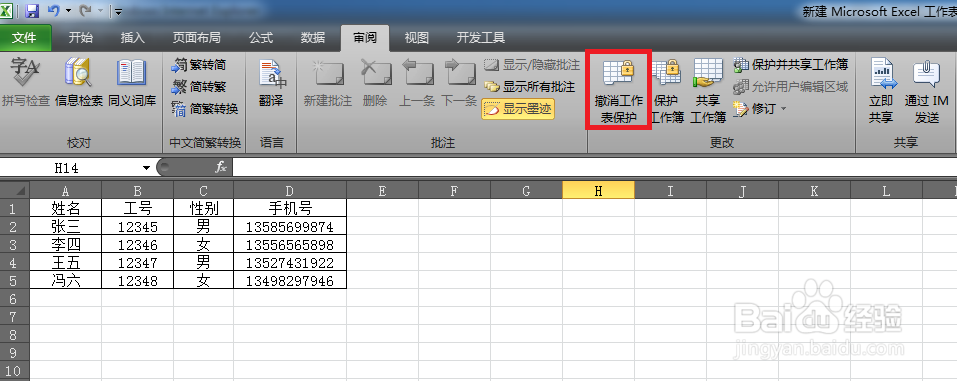Switch to the 插入 ribbon tab

pos(132,38)
